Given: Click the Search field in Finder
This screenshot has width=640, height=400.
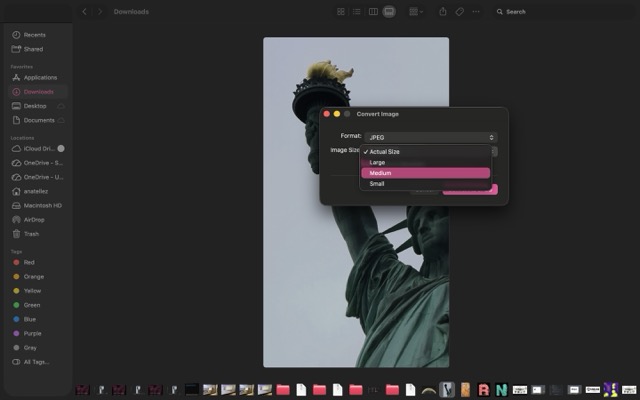Looking at the screenshot, I should pyautogui.click(x=563, y=12).
